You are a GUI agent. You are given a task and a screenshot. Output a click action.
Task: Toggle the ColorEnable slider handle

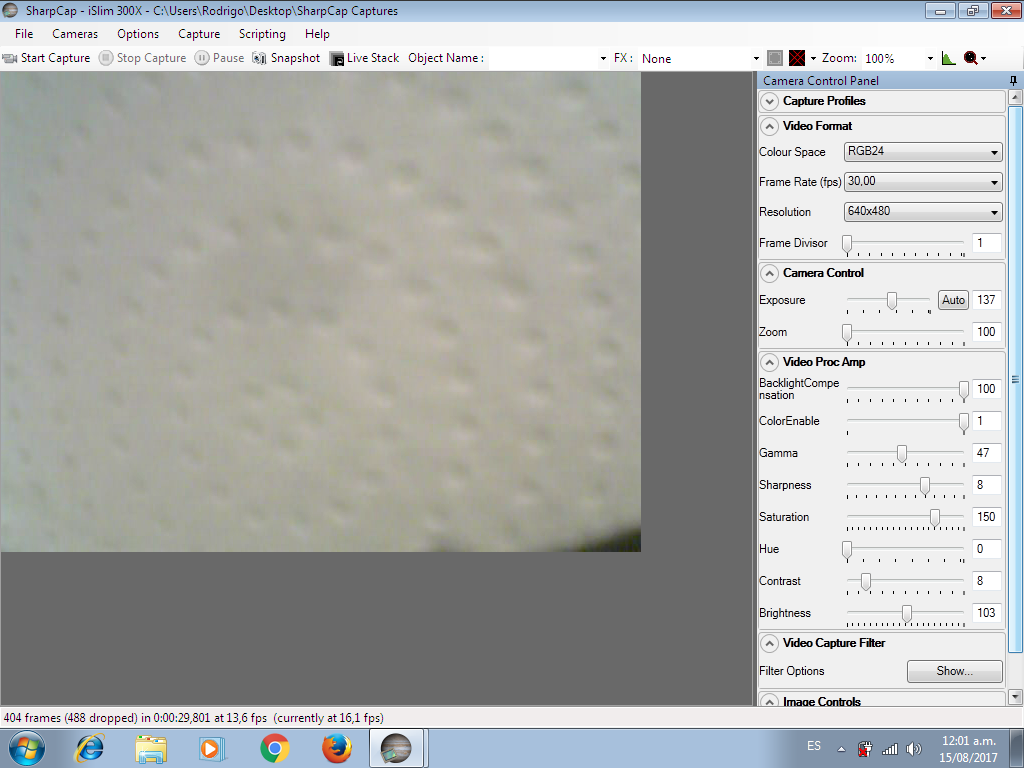[963, 422]
